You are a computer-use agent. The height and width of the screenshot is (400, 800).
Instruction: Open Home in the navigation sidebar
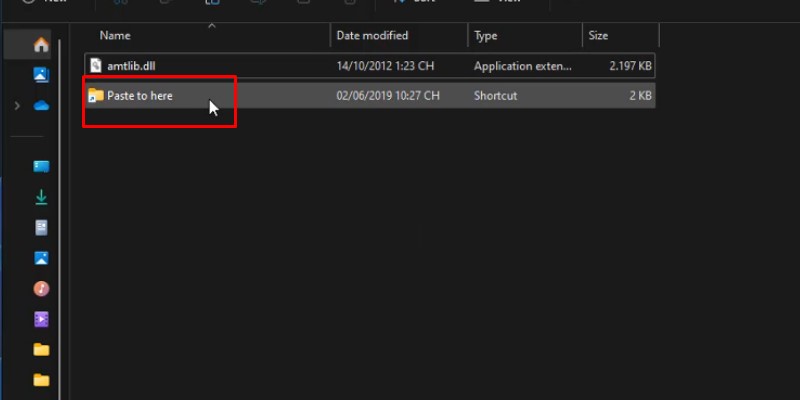(41, 45)
